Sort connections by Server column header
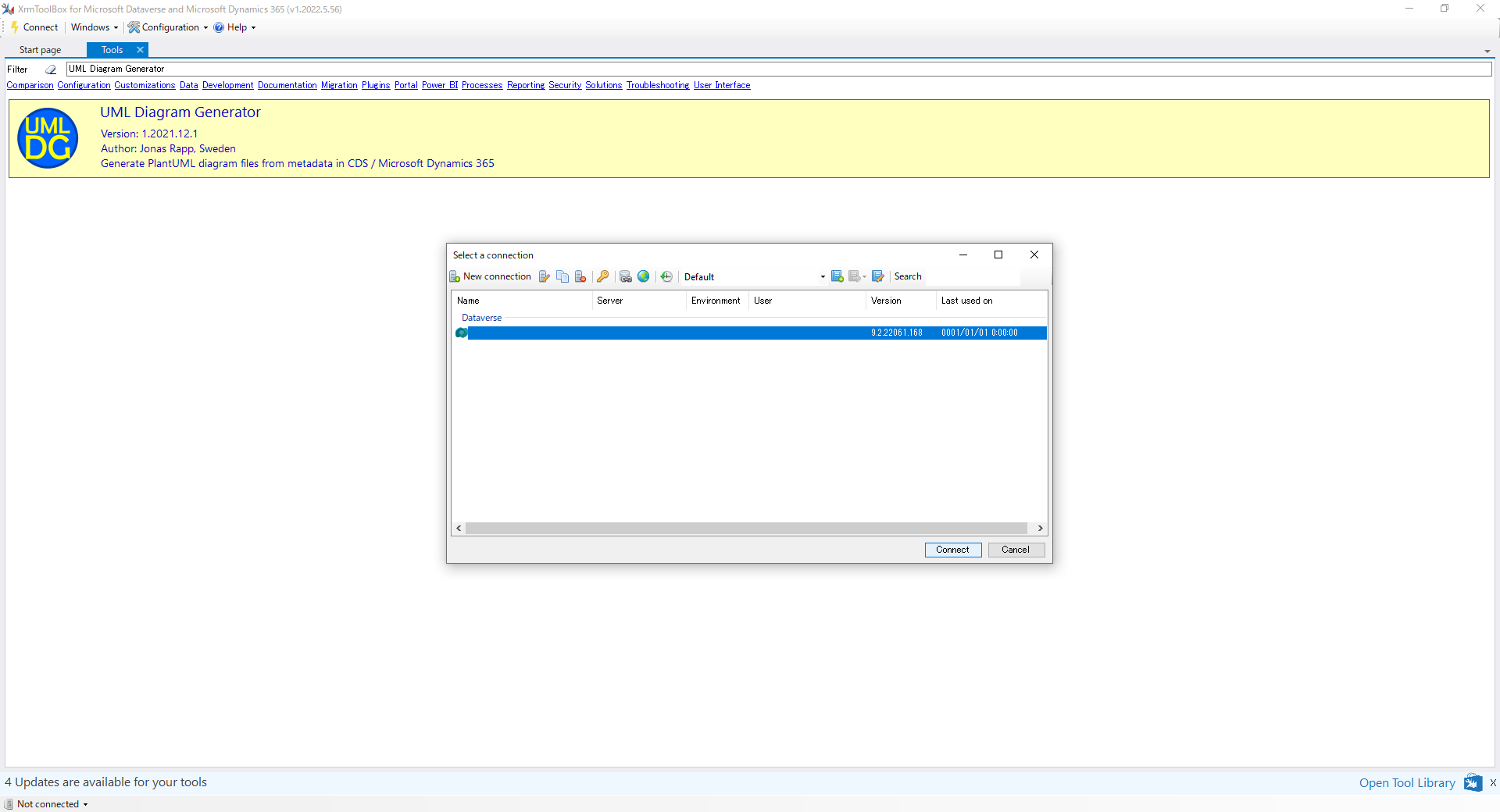Screen dimensions: 1500x812 click(638, 301)
